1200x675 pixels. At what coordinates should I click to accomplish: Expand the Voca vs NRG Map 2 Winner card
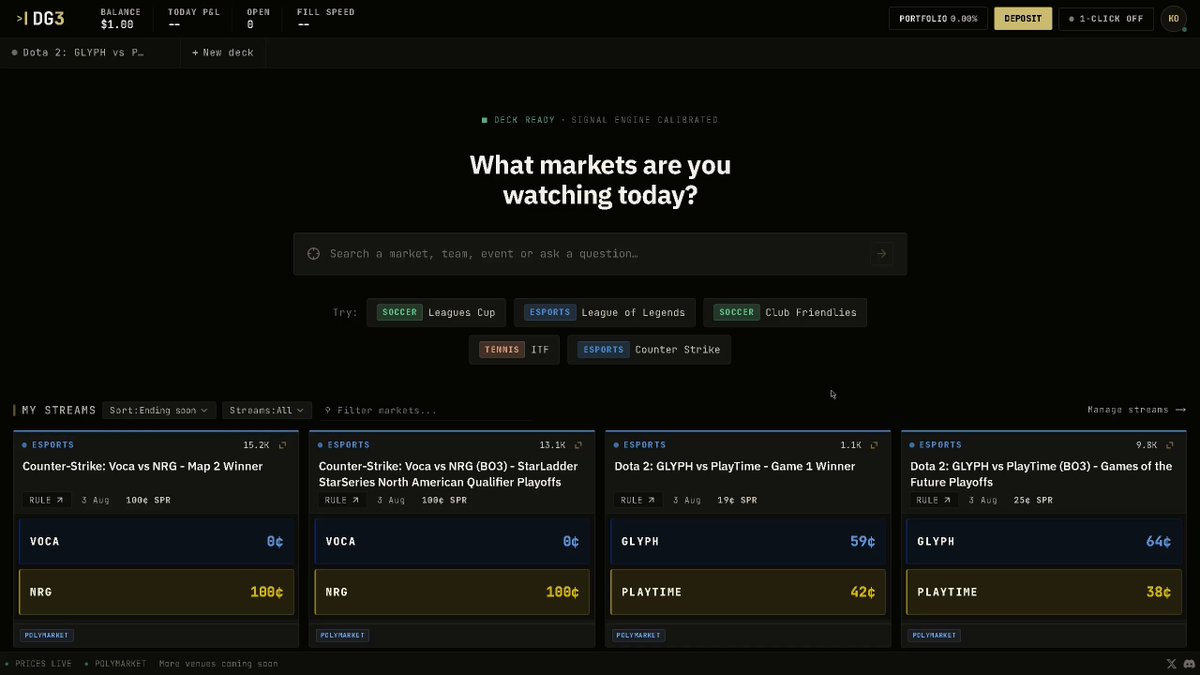pyautogui.click(x=283, y=445)
